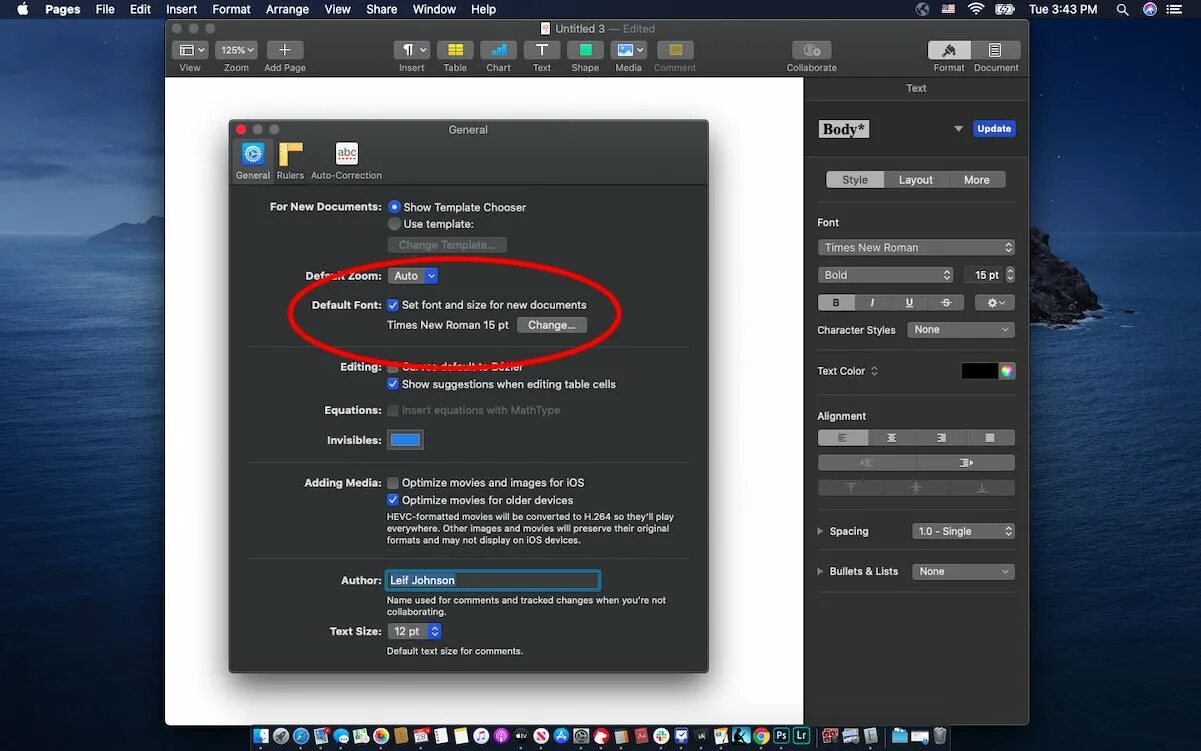This screenshot has height=751, width=1201.
Task: Expand the Bullets & Lists section
Action: tap(821, 572)
